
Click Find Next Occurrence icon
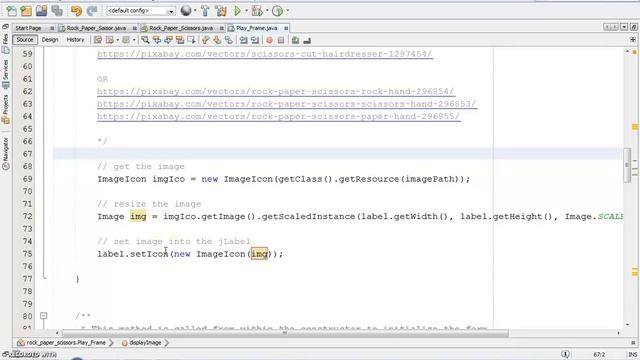(x=168, y=40)
